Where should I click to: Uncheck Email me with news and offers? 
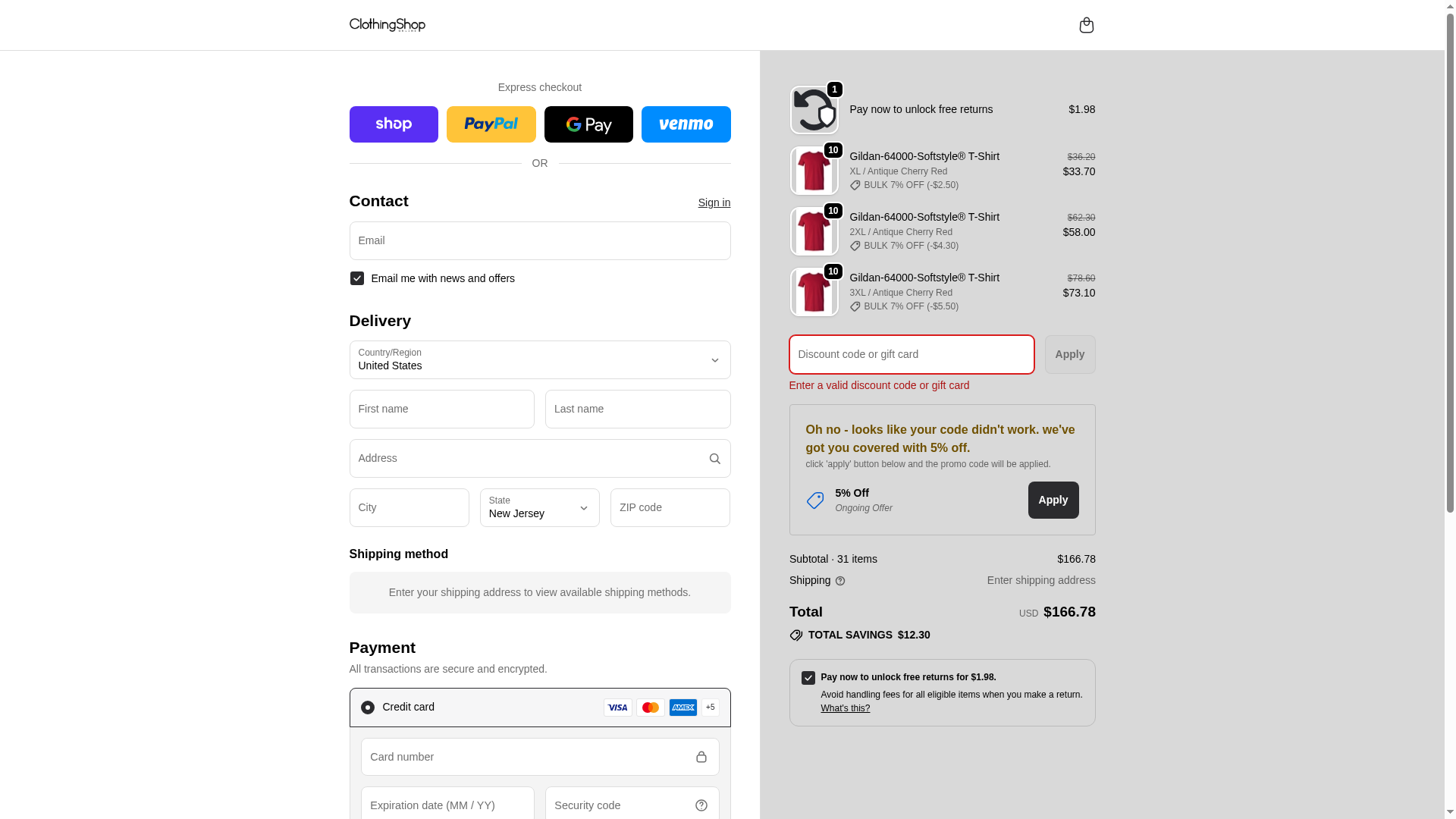(357, 278)
